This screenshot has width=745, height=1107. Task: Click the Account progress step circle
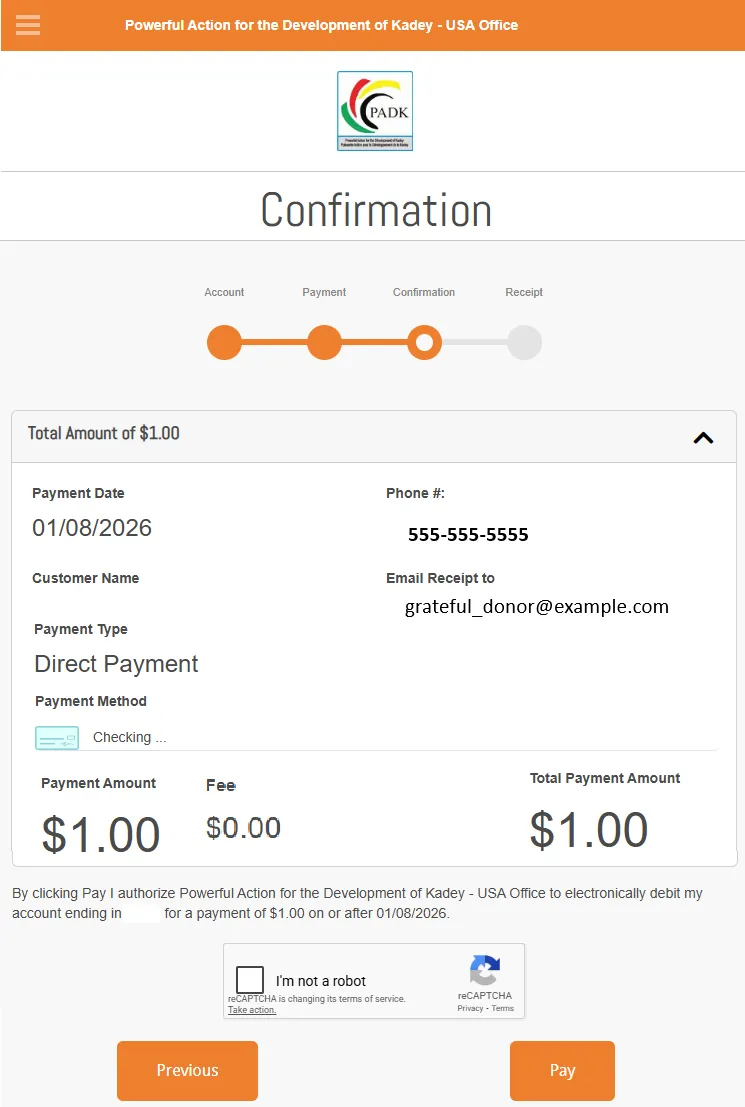[224, 342]
